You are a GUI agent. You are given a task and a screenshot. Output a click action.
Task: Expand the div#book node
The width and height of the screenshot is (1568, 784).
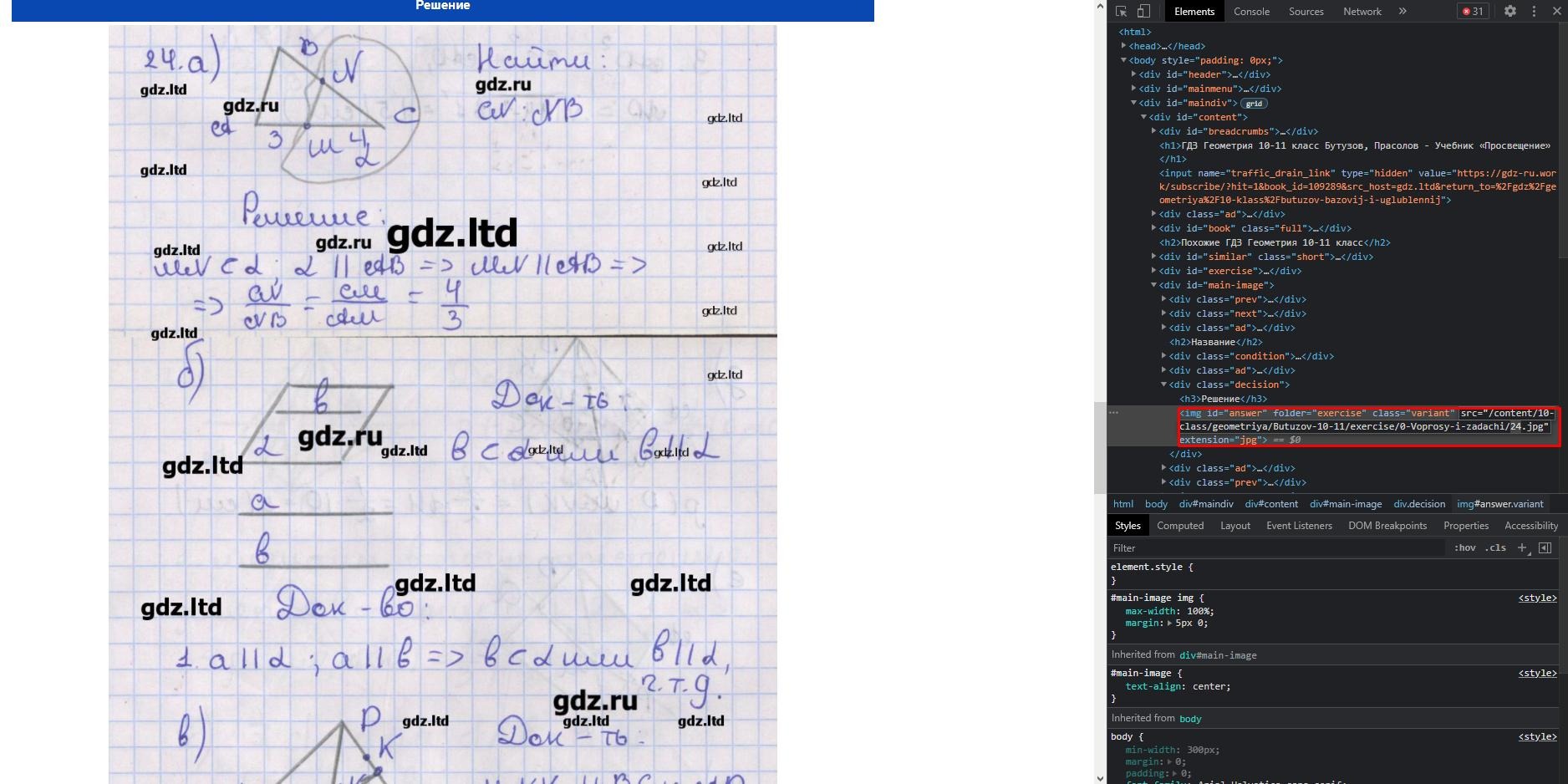click(x=1154, y=228)
